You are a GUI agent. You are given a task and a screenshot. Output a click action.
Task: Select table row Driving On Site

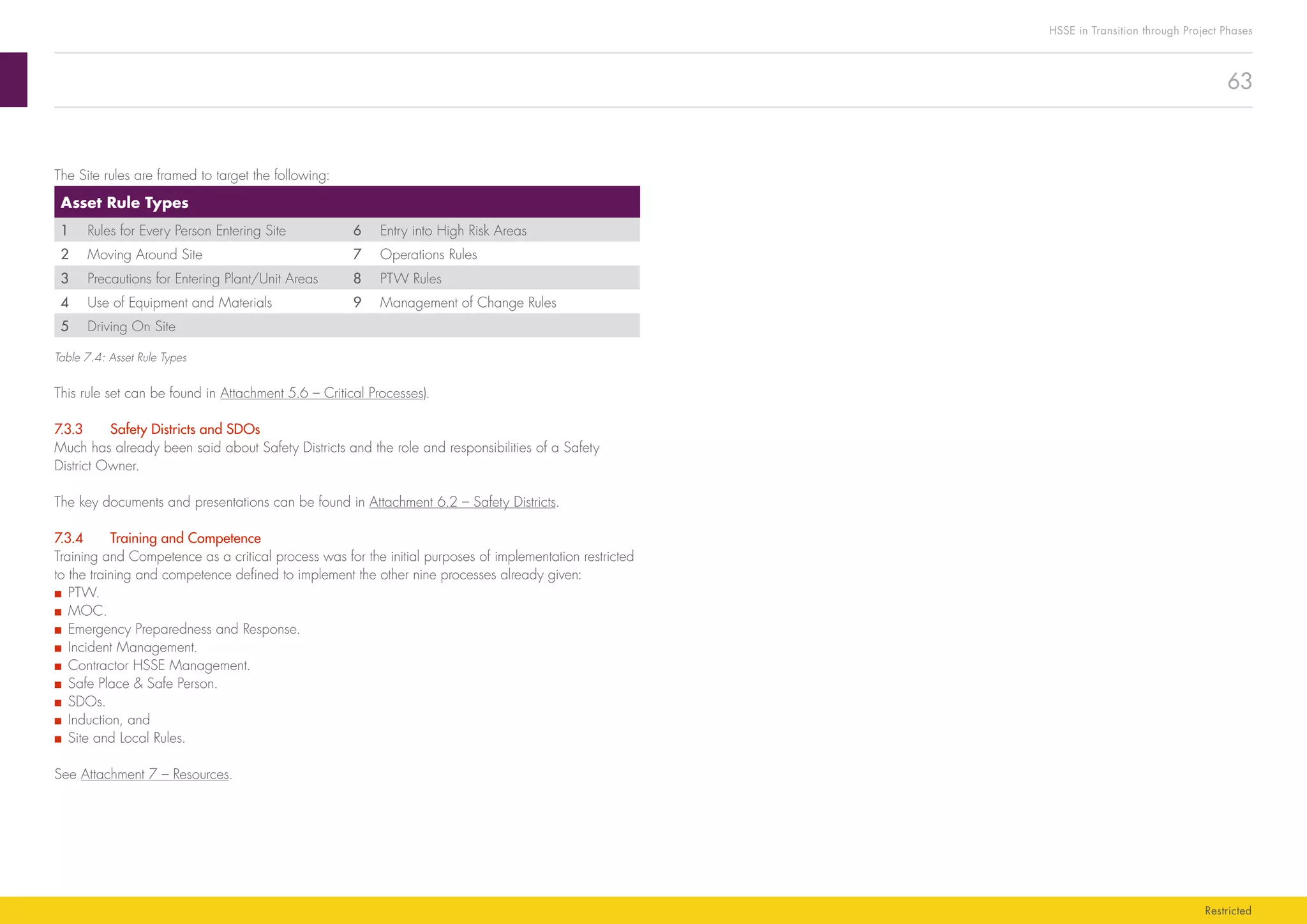(131, 327)
